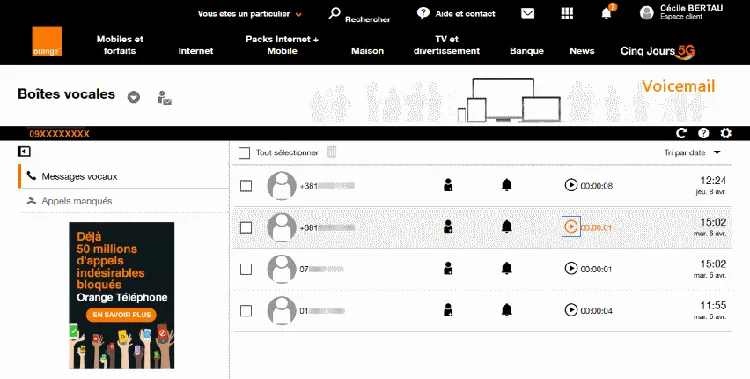This screenshot has width=750, height=379.
Task: Click bell icon on 07 number row
Action: pos(507,268)
